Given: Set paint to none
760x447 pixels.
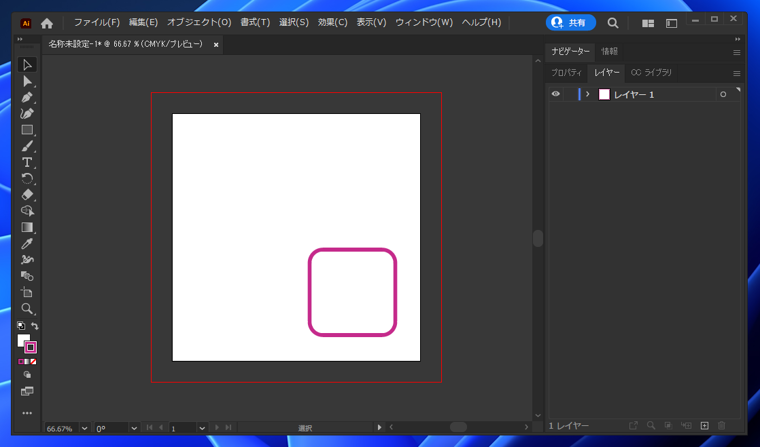Looking at the screenshot, I should click(33, 362).
